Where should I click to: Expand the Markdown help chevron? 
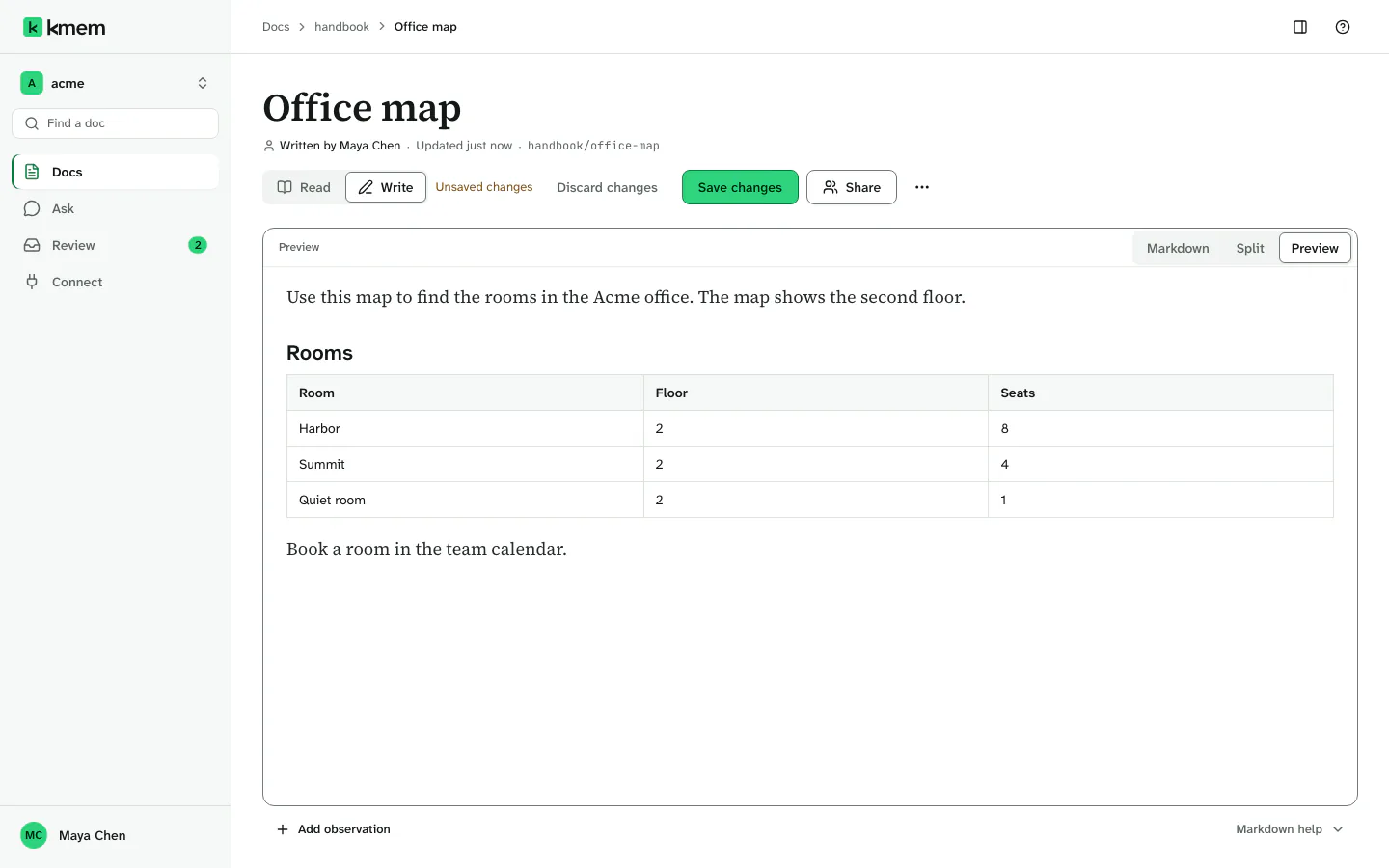click(1338, 829)
